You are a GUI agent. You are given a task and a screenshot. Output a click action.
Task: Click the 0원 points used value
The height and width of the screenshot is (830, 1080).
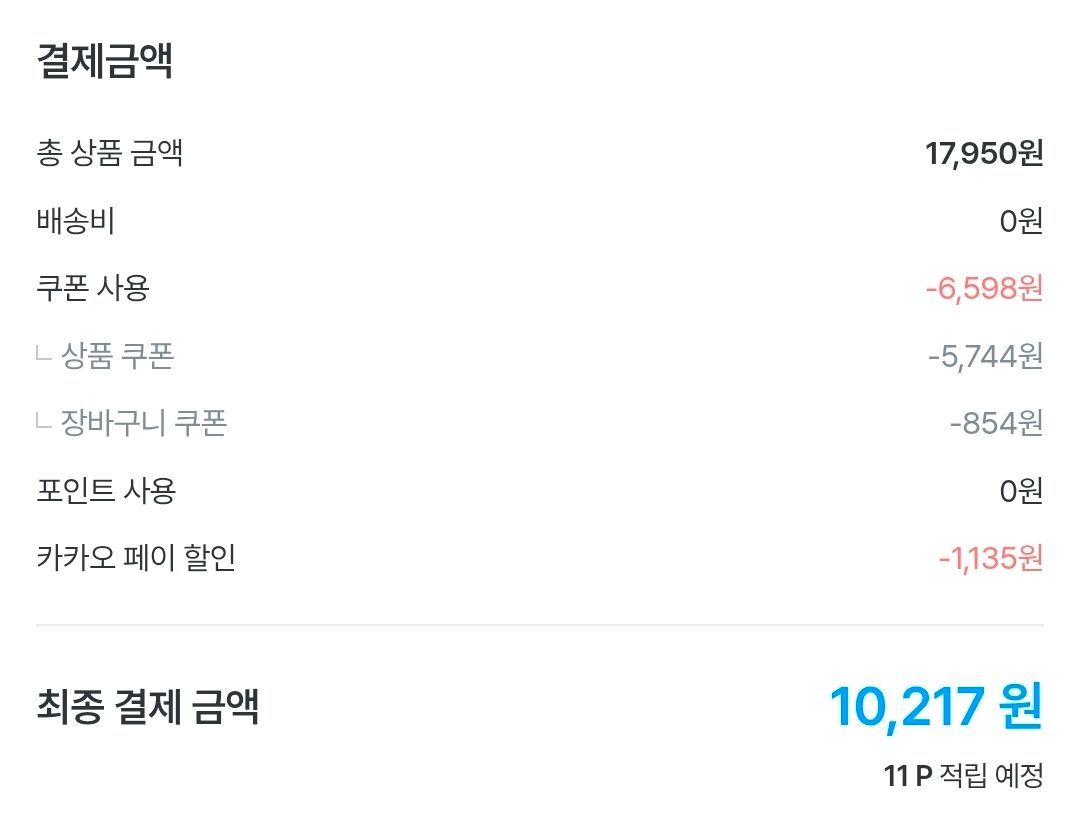1021,491
